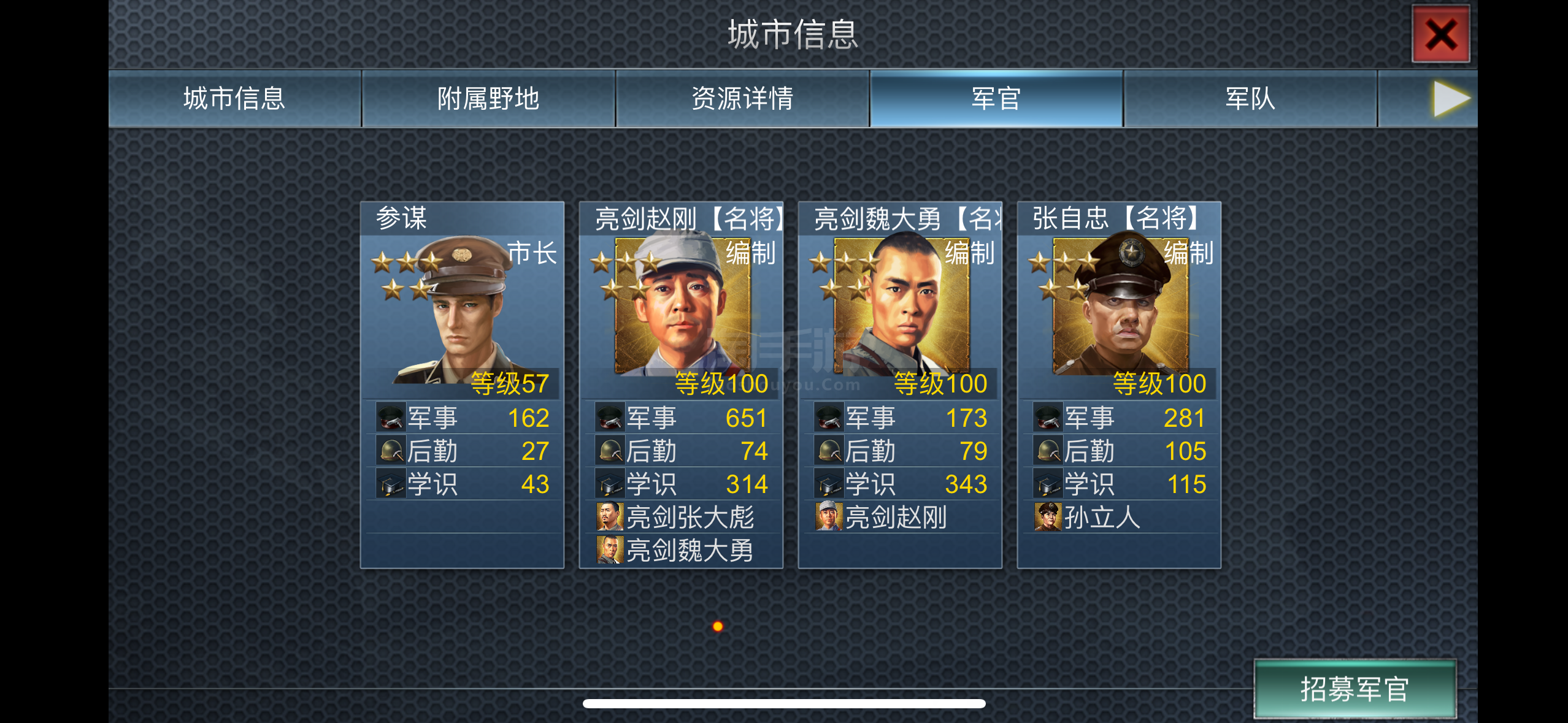The height and width of the screenshot is (723, 1568).
Task: Tap the 军事 cap icon on 张自忠's card
Action: tap(1048, 418)
